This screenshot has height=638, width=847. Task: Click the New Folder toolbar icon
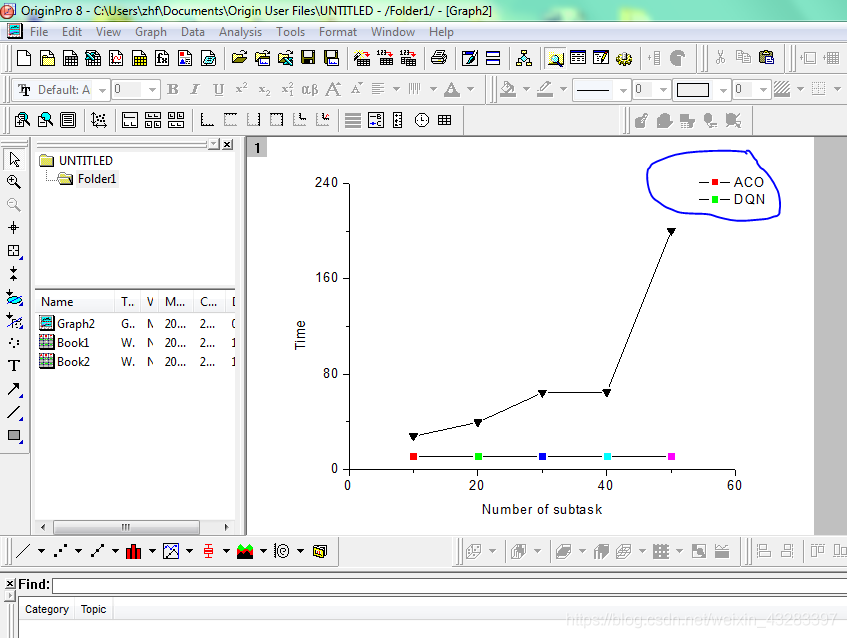coord(48,58)
